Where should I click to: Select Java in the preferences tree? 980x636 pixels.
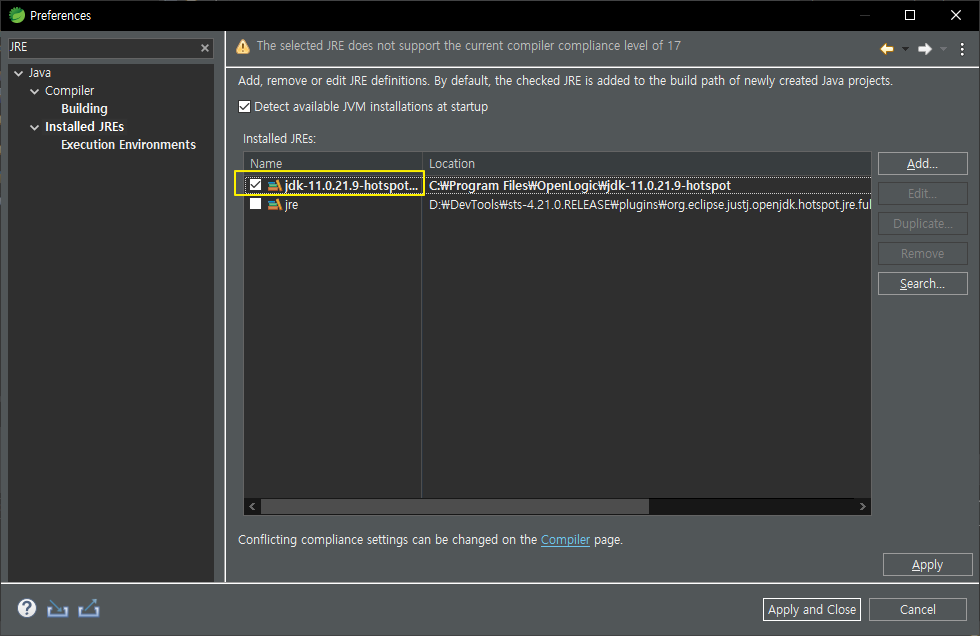click(39, 73)
